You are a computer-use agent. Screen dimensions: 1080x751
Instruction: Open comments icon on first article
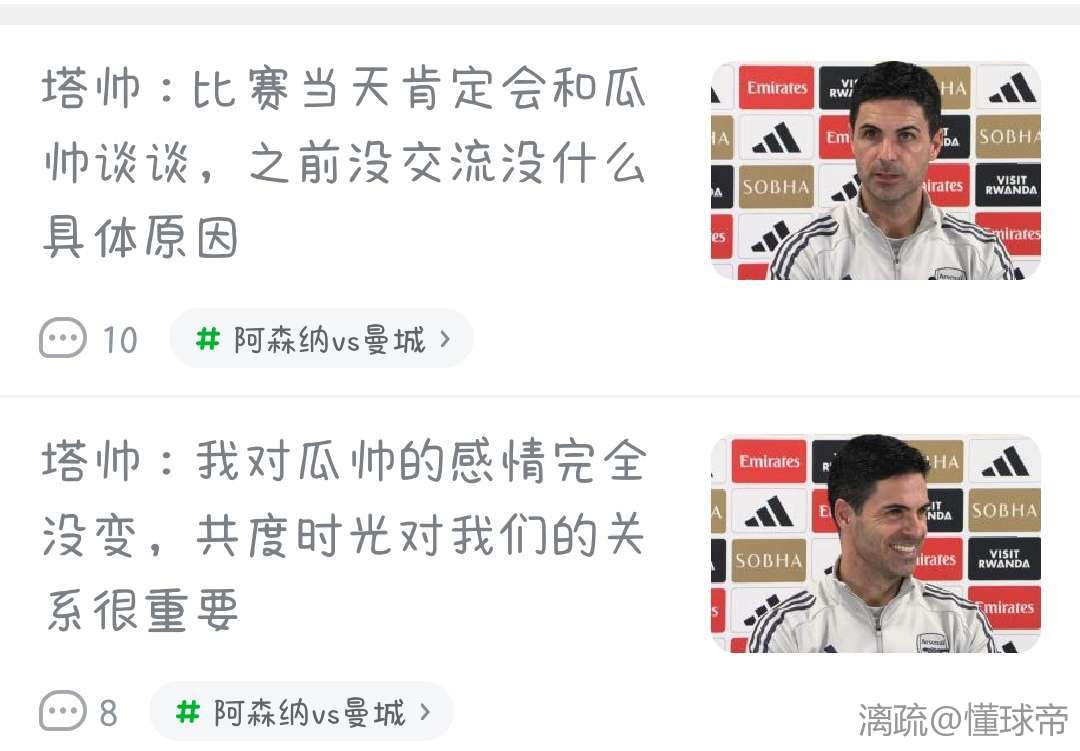point(63,338)
